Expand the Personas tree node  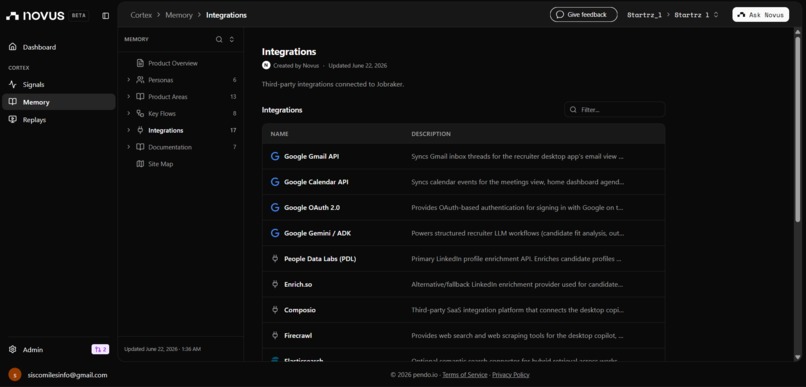[129, 80]
